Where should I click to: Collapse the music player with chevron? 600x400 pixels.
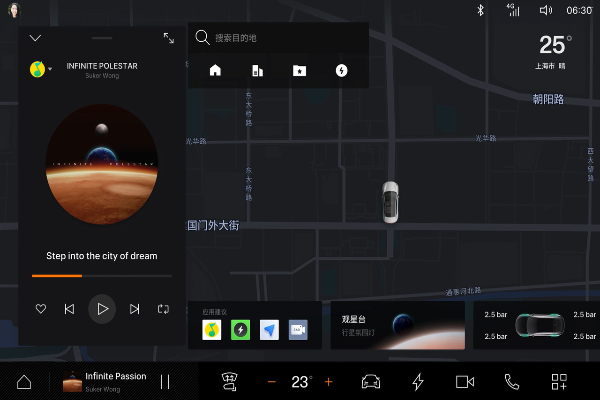coord(35,38)
